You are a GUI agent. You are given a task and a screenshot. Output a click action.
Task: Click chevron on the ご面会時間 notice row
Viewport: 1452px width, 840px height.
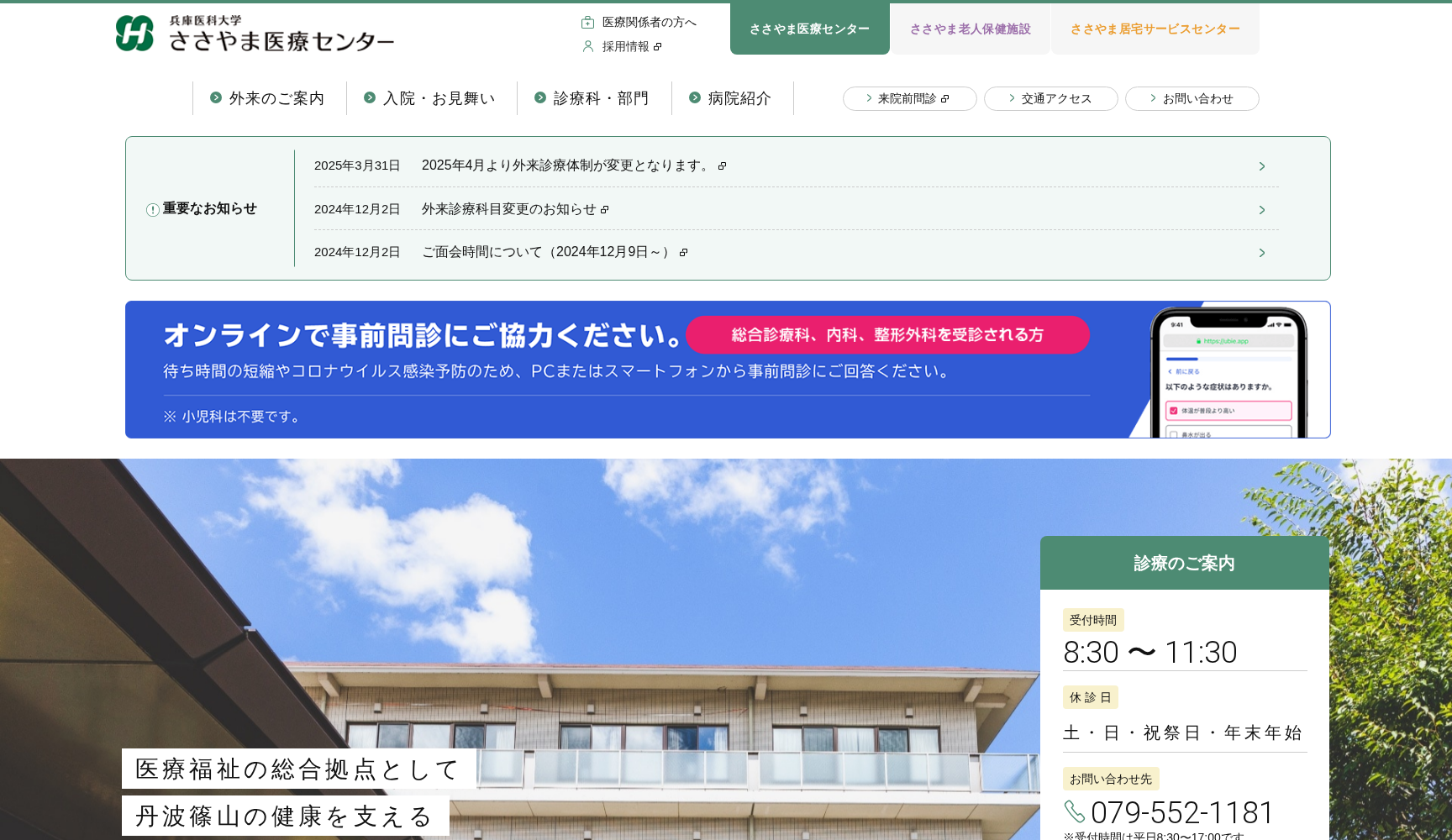click(x=1261, y=253)
